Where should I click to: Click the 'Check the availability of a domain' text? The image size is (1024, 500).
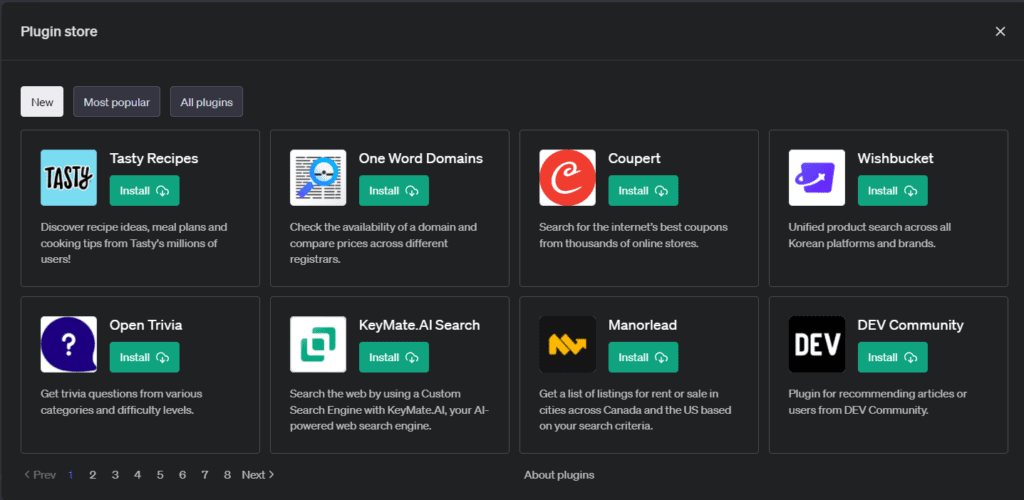[383, 243]
